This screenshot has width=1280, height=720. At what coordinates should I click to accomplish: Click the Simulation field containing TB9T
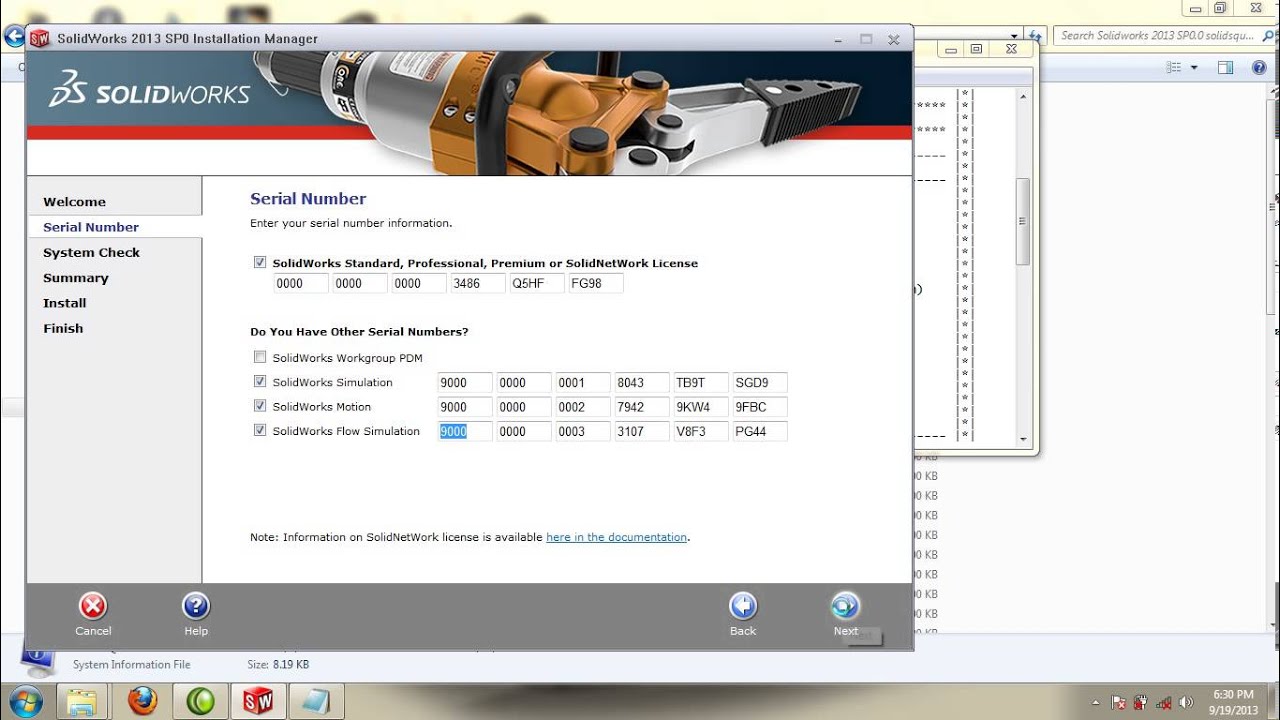(x=701, y=382)
